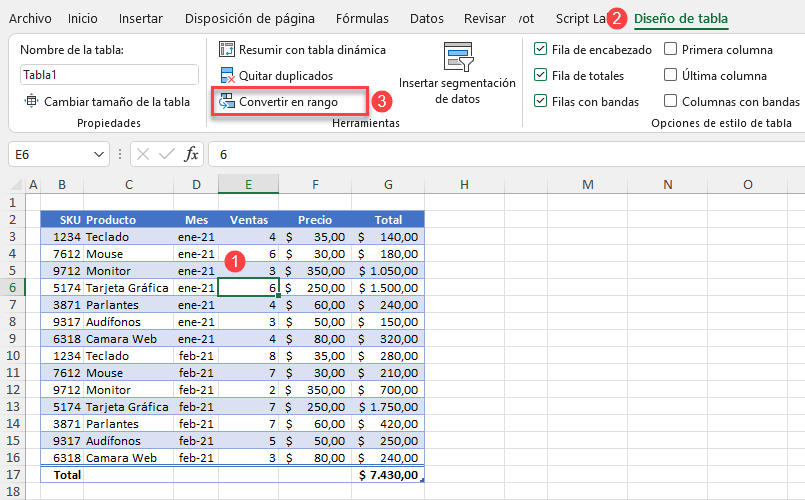This screenshot has width=805, height=500.
Task: Click the Quitar duplicados icon
Action: [x=227, y=75]
